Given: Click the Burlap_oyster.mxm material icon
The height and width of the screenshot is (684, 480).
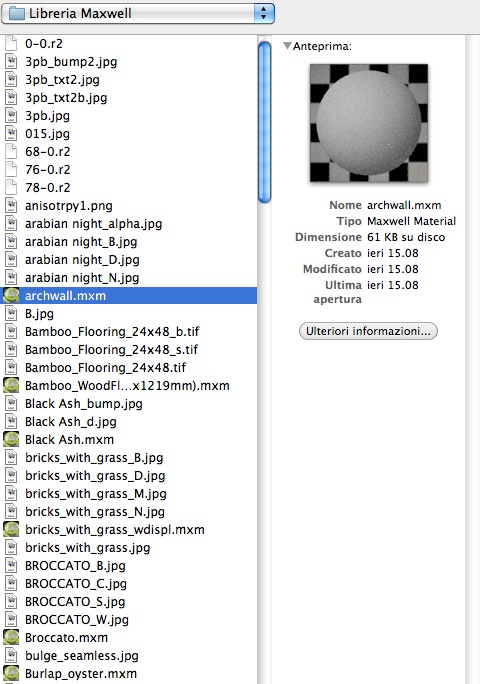Looking at the screenshot, I should coord(11,673).
